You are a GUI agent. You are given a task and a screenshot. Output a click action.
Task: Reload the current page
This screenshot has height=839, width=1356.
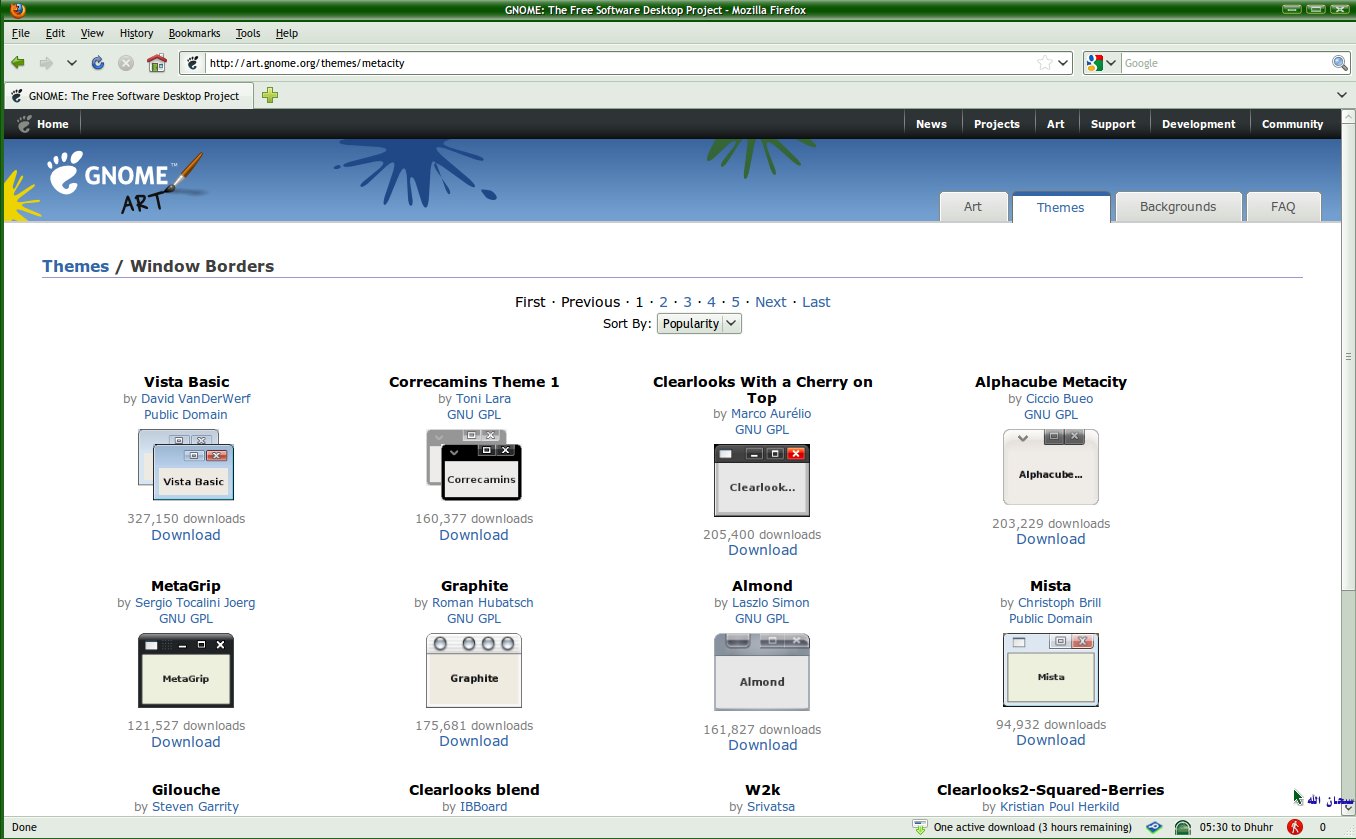click(x=97, y=62)
